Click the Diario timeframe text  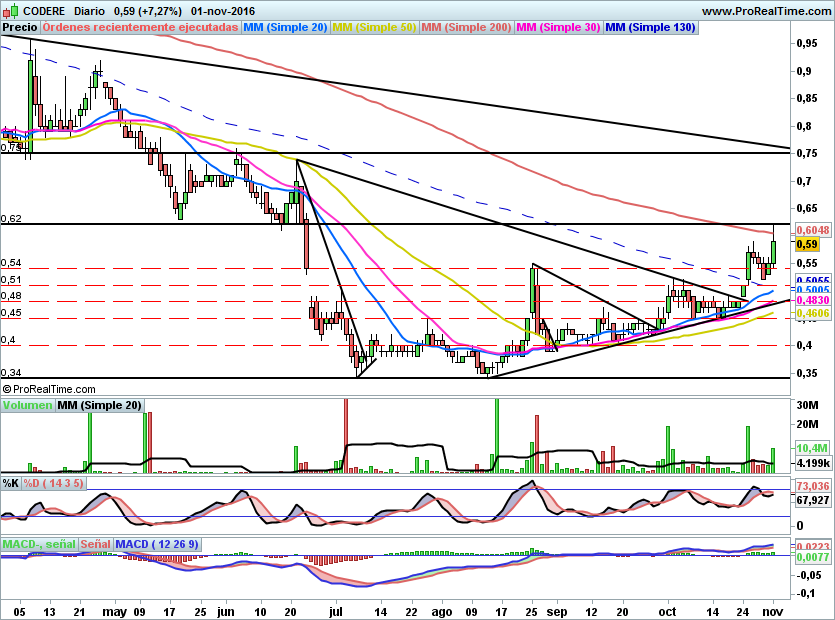89,11
